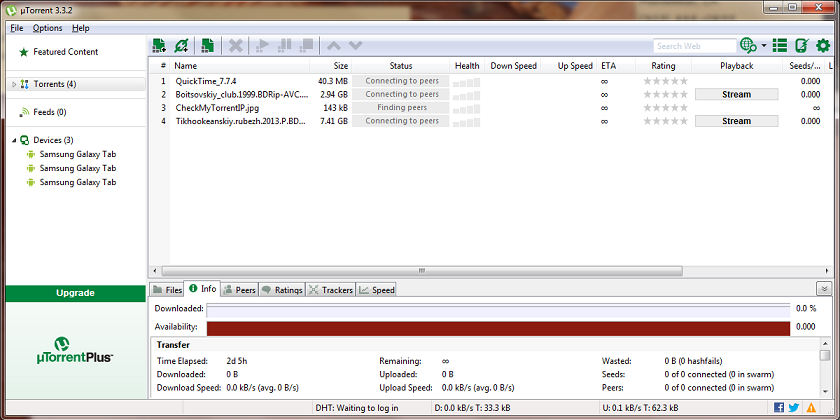Viewport: 840px width, 420px height.
Task: Click the green Upgrade button
Action: tap(76, 293)
